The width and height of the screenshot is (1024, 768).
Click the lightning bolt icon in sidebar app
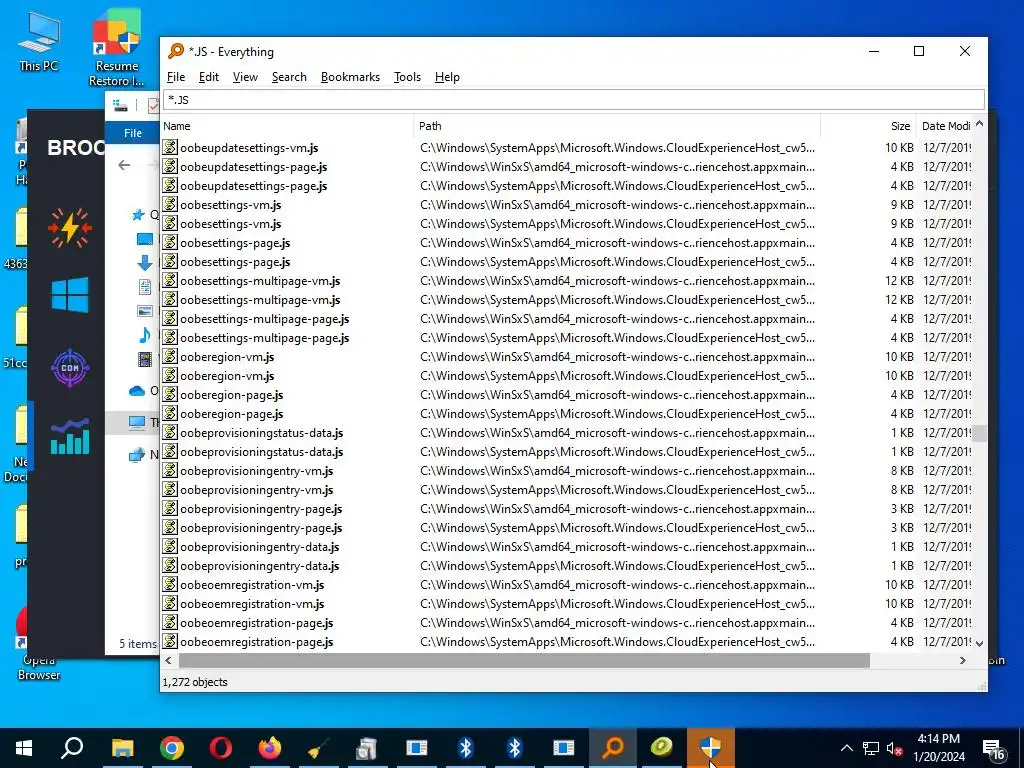[x=70, y=228]
